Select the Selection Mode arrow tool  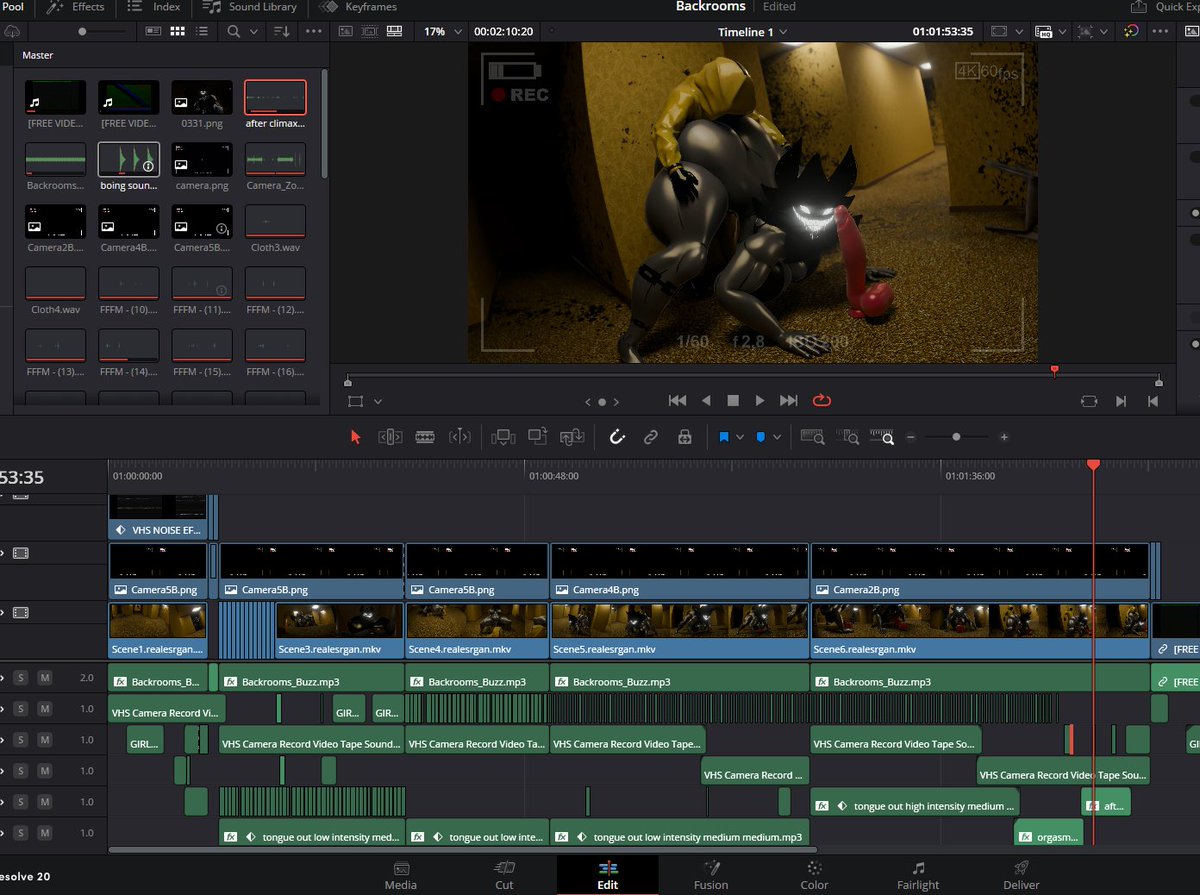coord(355,437)
